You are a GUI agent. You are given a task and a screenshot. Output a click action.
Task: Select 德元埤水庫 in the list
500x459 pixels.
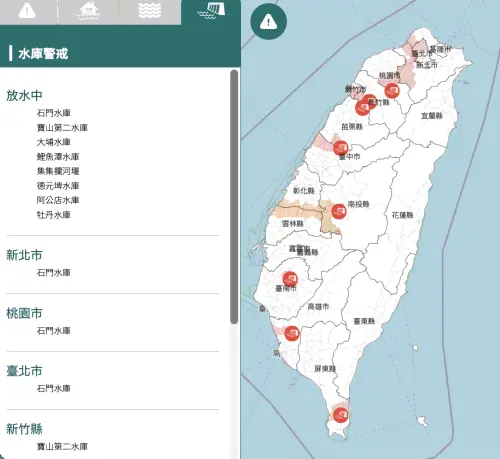click(x=58, y=186)
